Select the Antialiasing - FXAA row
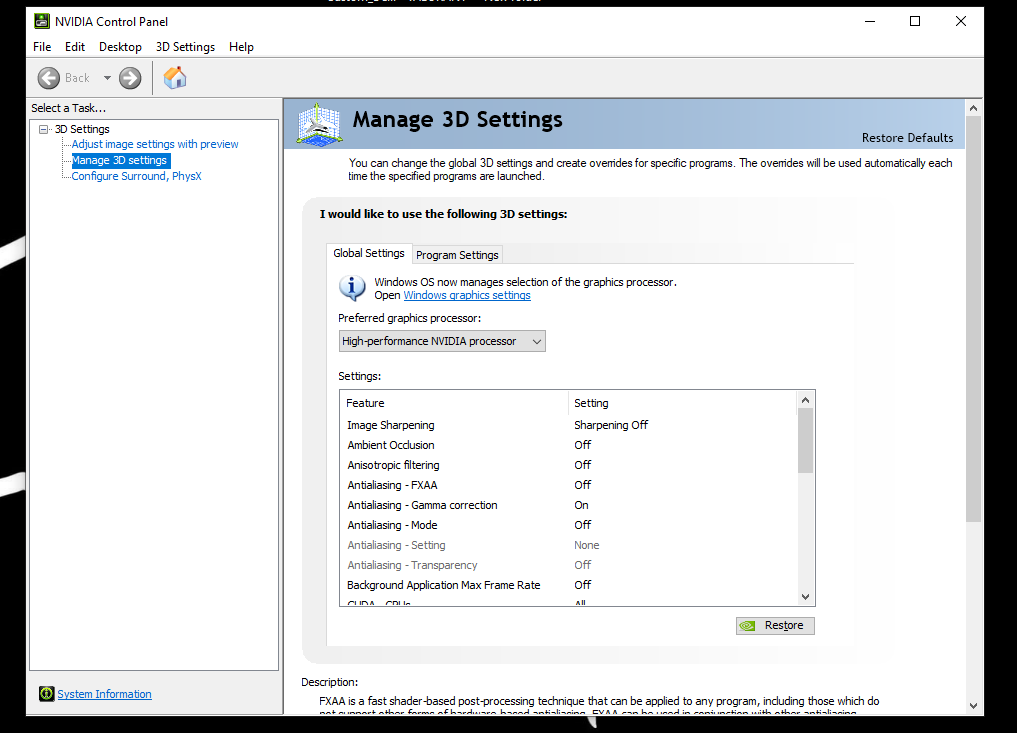 click(x=568, y=485)
